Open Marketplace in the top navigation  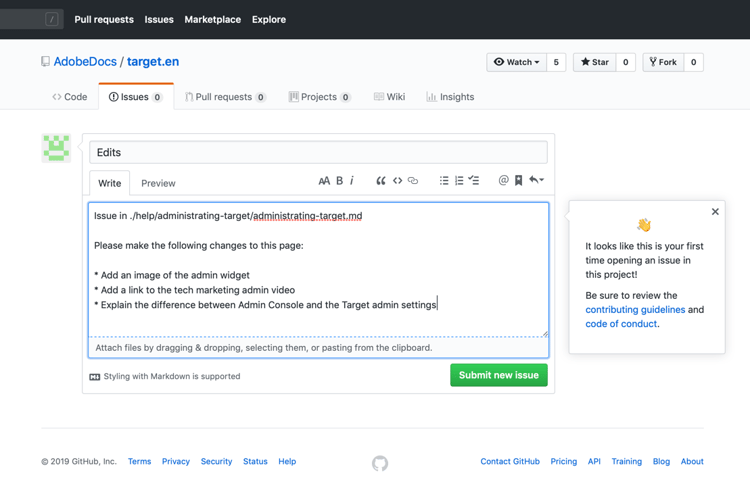click(x=213, y=20)
